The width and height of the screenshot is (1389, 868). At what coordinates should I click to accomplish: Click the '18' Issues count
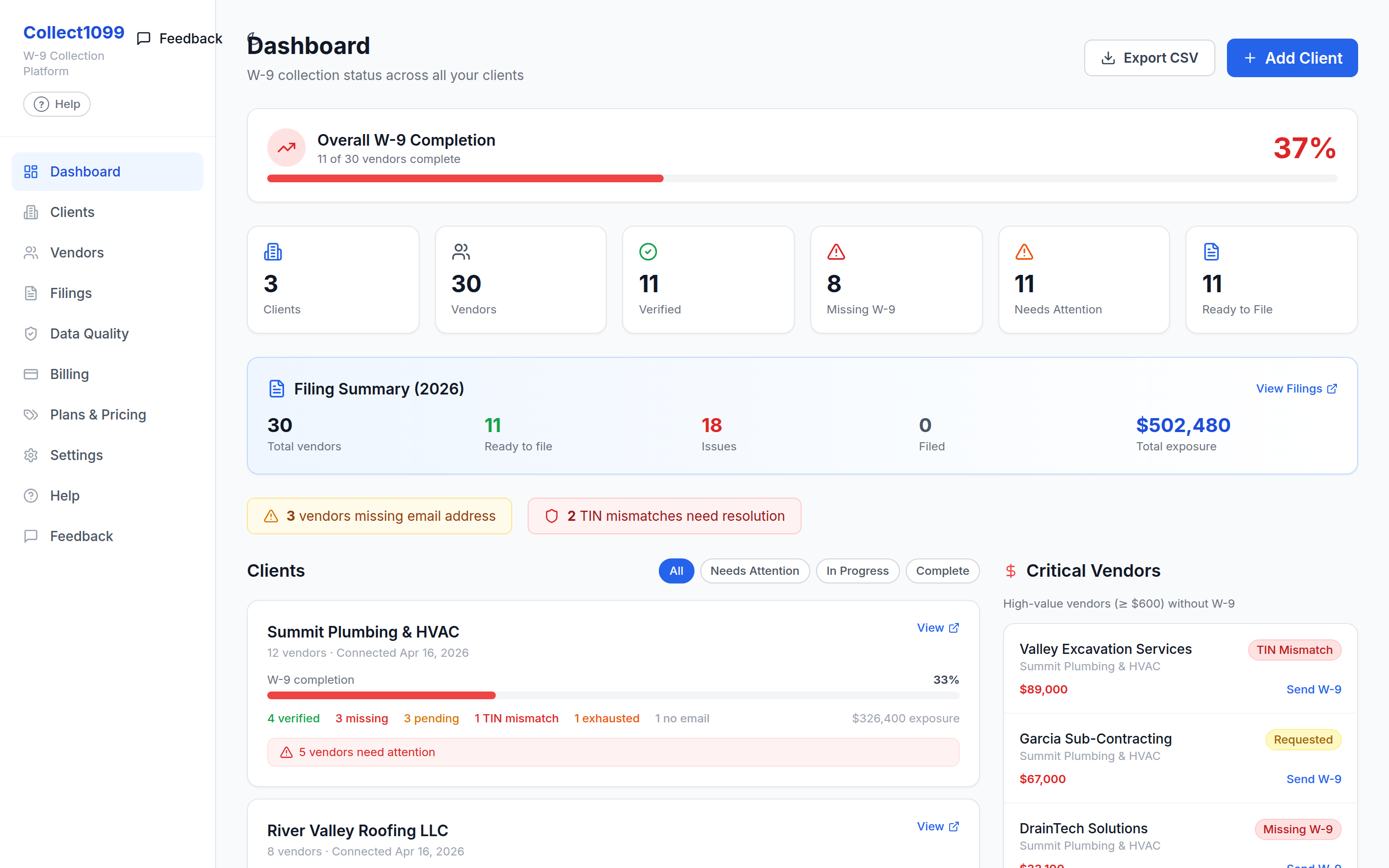tap(711, 425)
